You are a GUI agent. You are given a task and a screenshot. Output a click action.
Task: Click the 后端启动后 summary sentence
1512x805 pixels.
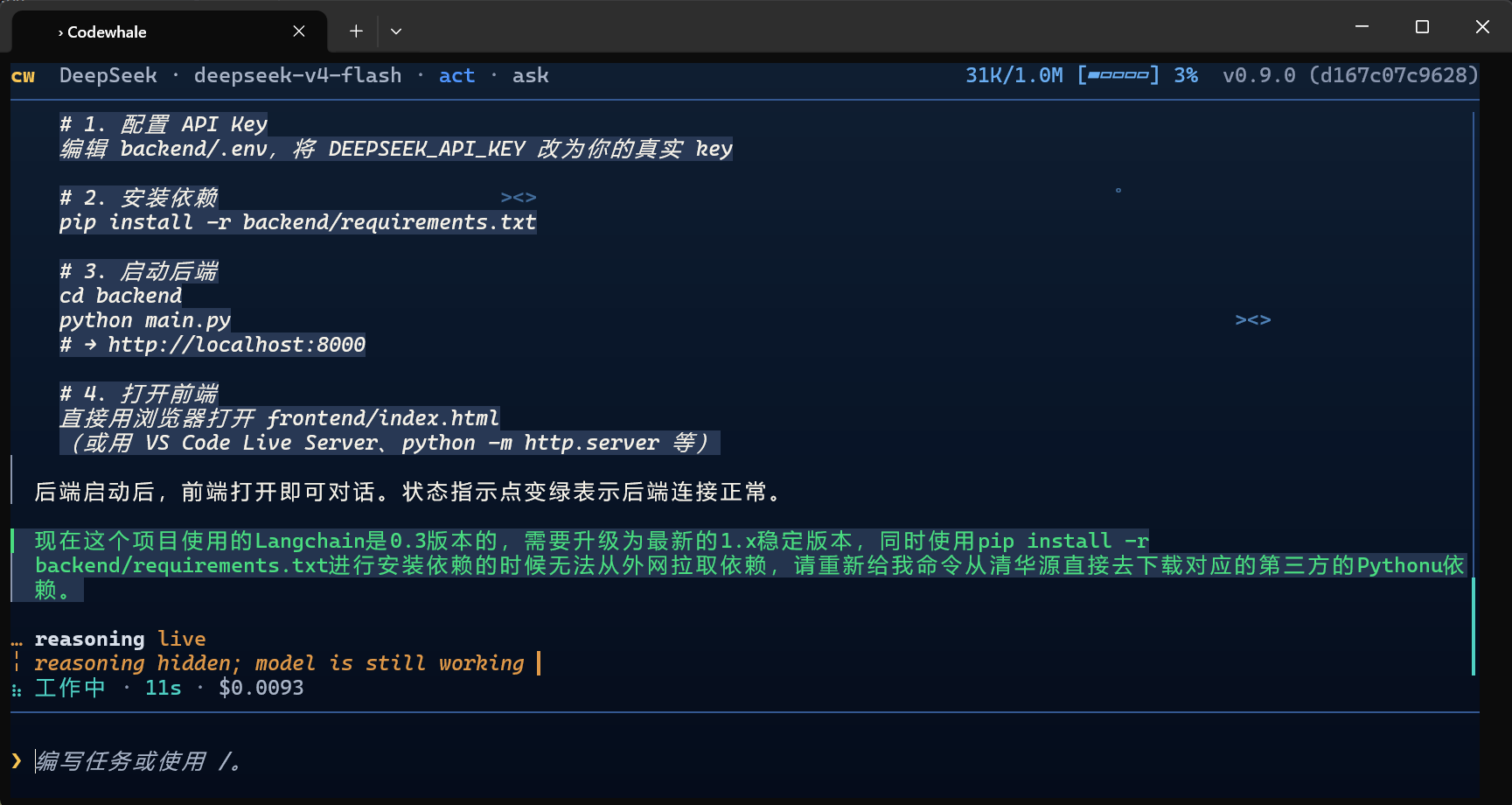coord(408,492)
